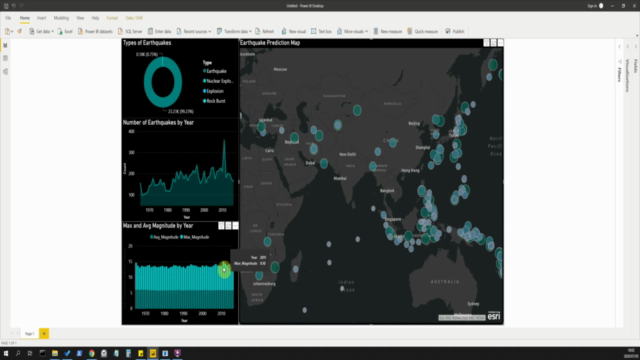
Task: Click Rock Burst legend item
Action: [214, 101]
